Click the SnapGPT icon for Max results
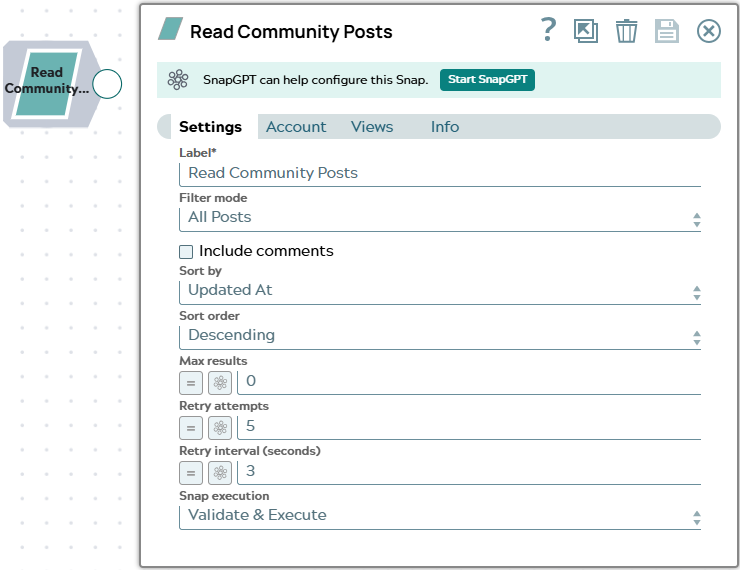Screen dimensions: 740x570 coord(220,383)
